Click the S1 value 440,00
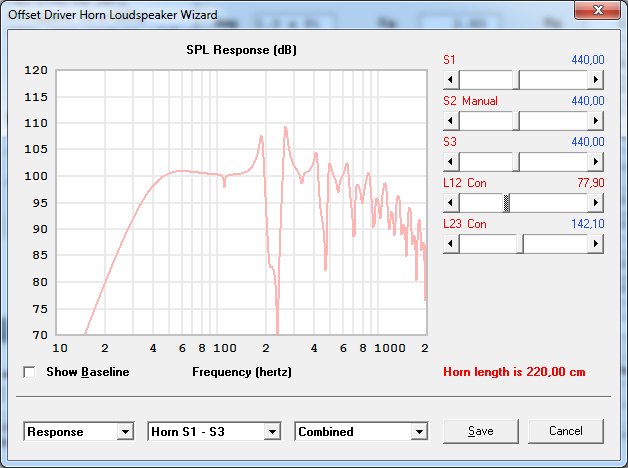The image size is (628, 468). point(588,60)
